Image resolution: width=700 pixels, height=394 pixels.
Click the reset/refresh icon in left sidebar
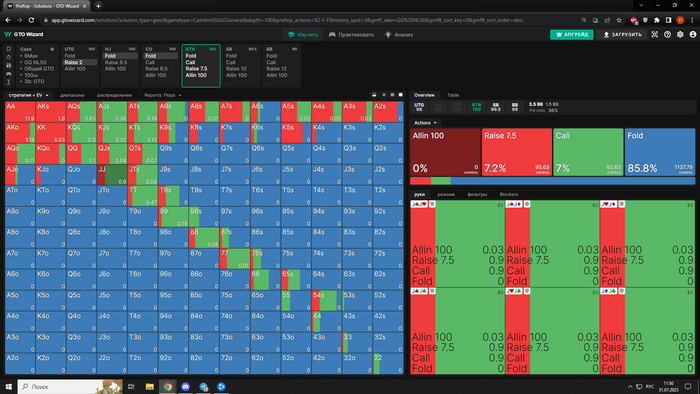(x=8, y=57)
